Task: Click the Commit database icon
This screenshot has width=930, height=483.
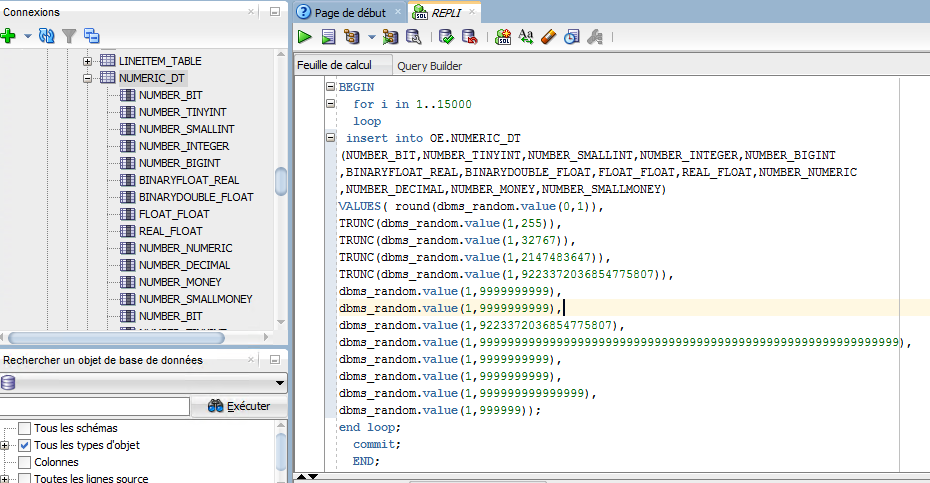Action: [x=446, y=37]
